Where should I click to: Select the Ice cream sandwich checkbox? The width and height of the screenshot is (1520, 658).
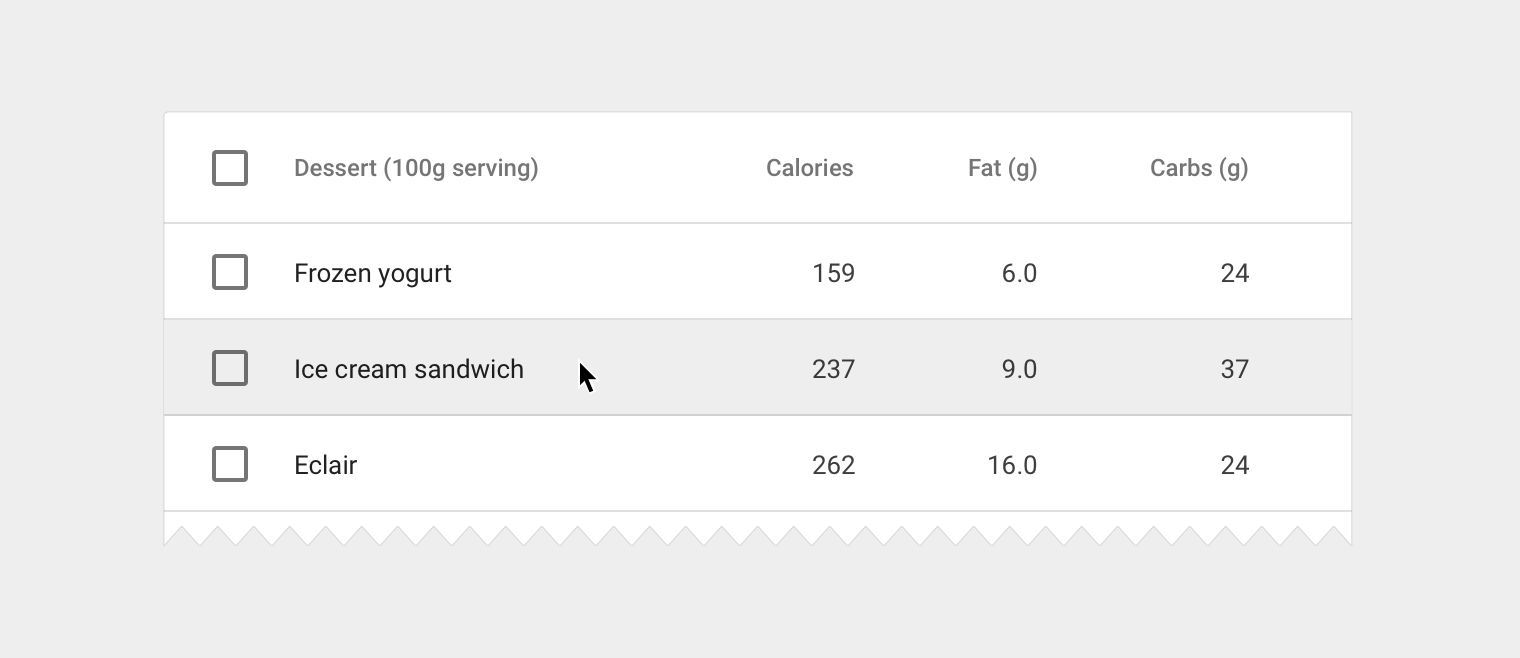click(x=230, y=368)
